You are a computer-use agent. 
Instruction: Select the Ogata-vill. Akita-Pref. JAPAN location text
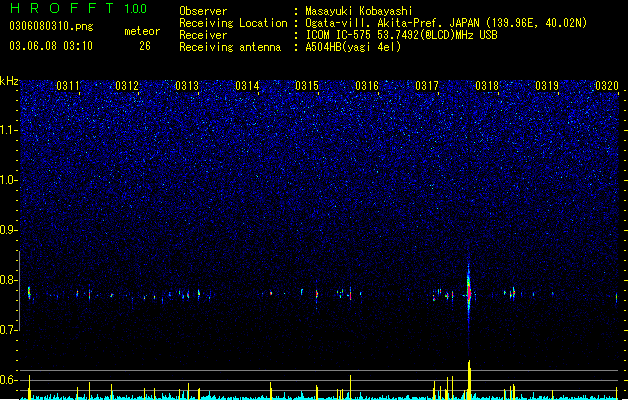click(446, 23)
